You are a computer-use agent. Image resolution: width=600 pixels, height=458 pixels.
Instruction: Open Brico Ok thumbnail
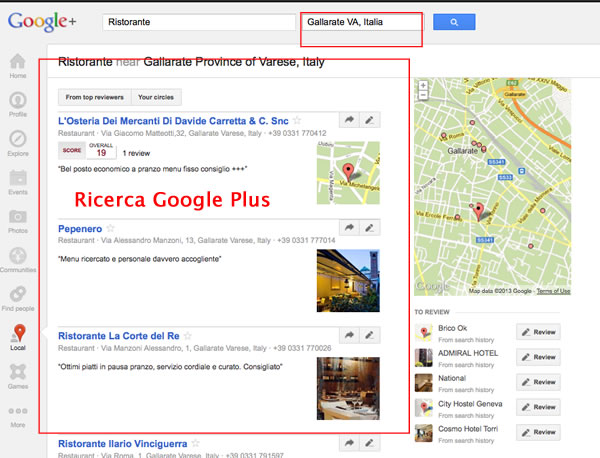point(424,332)
